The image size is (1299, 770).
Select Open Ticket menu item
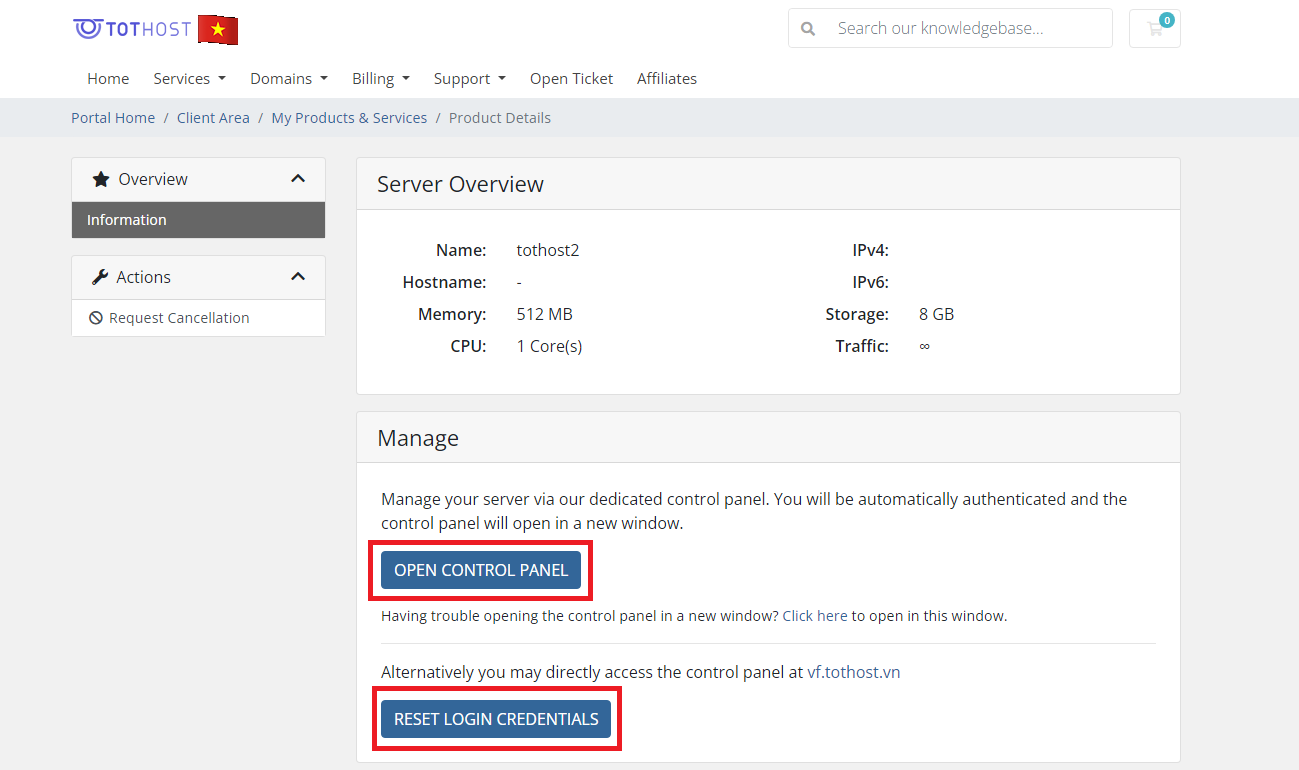(571, 79)
